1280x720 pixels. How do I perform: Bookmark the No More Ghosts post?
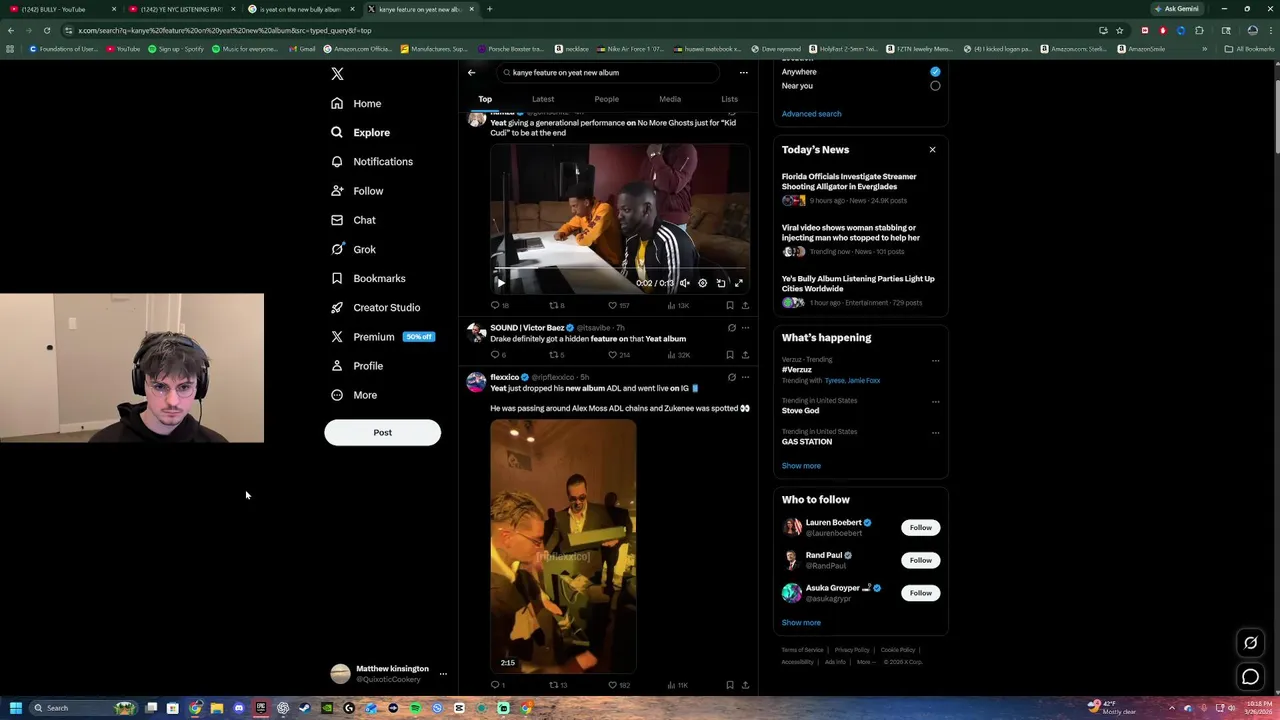pos(730,305)
